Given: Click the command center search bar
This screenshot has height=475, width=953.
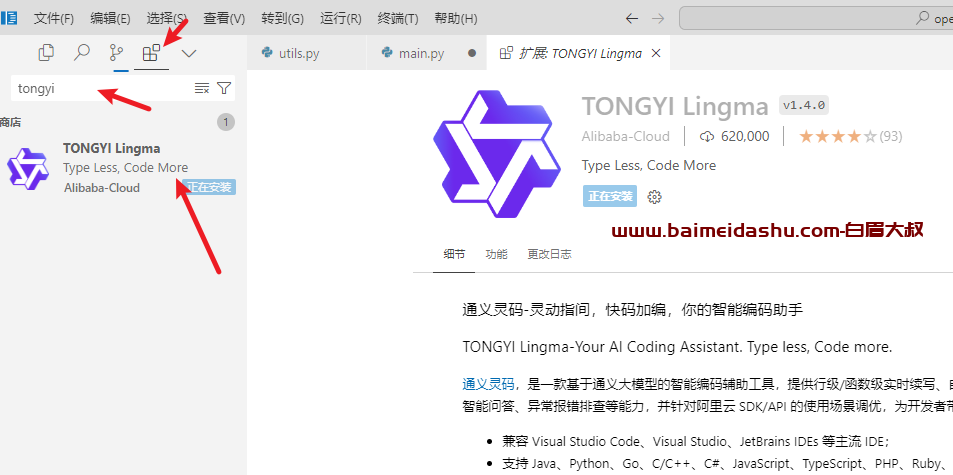Looking at the screenshot, I should point(816,18).
